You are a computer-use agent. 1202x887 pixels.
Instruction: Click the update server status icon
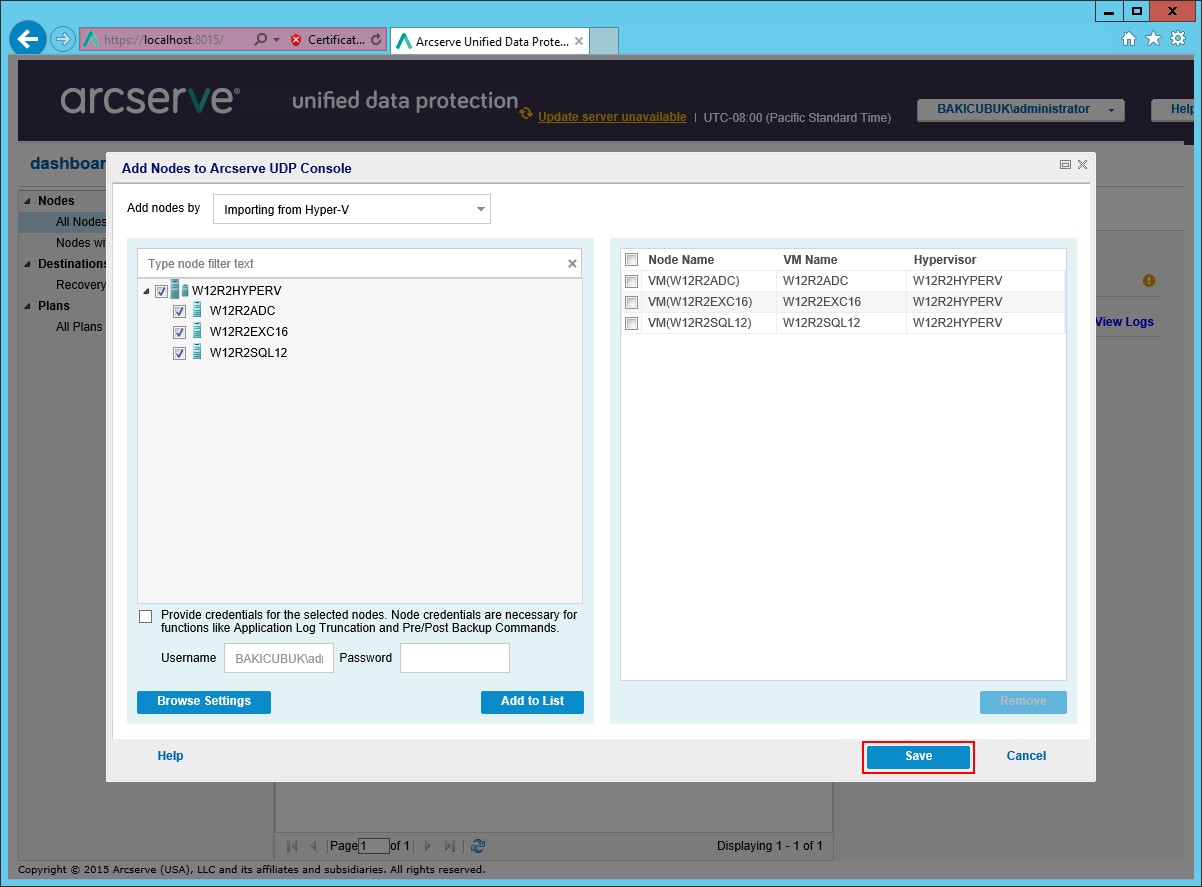coord(526,114)
